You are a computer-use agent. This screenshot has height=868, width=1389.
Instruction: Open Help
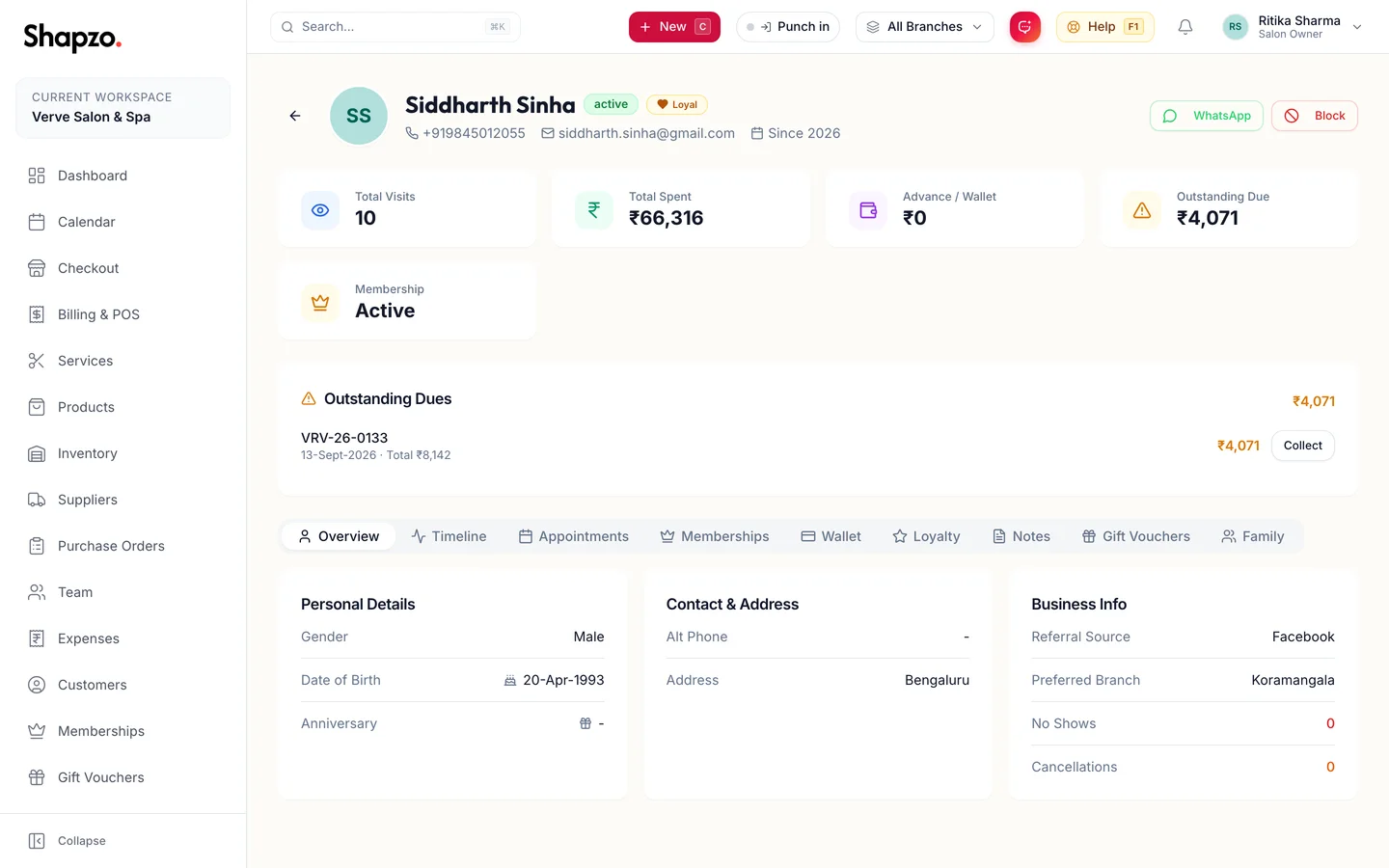pos(1105,27)
